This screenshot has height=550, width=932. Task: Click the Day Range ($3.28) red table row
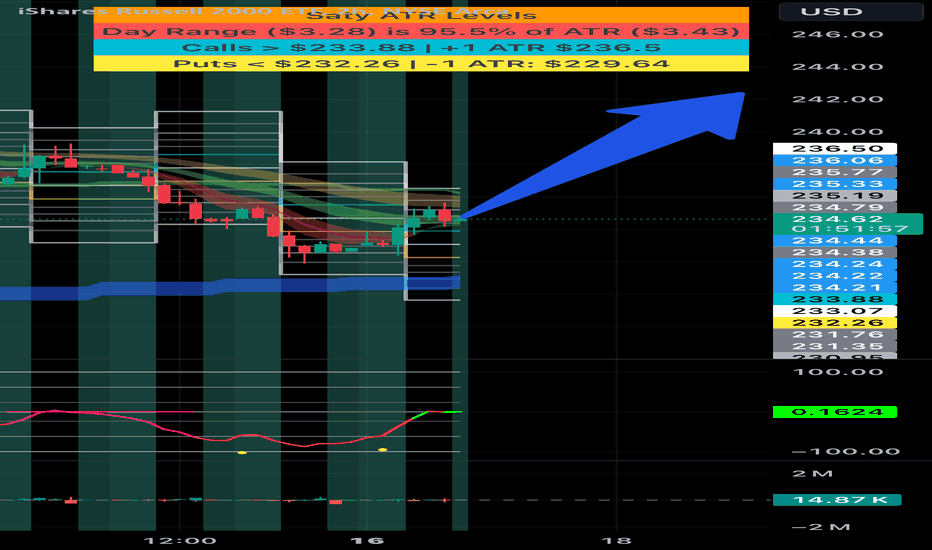tap(421, 32)
